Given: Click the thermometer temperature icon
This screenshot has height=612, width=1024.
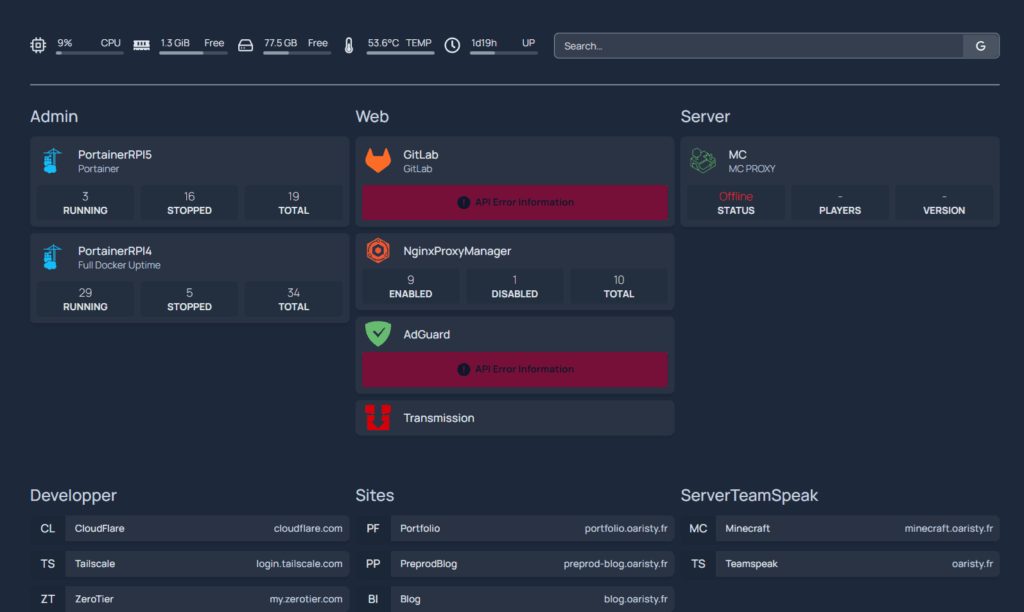Looking at the screenshot, I should [349, 45].
